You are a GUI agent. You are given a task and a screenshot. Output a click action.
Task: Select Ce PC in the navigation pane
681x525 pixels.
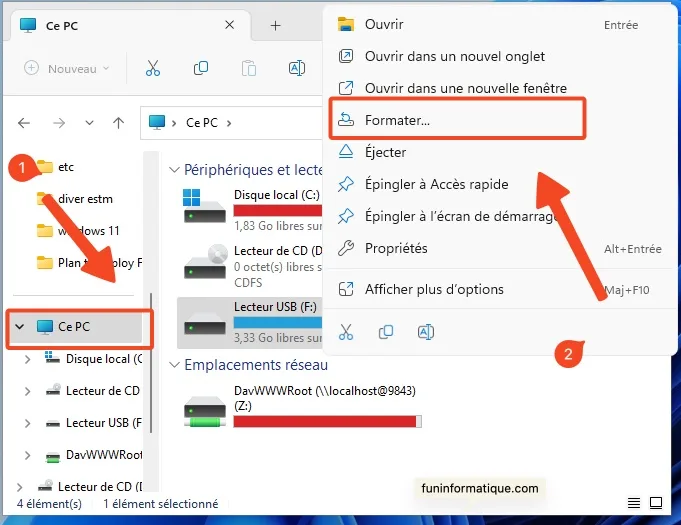pyautogui.click(x=74, y=327)
